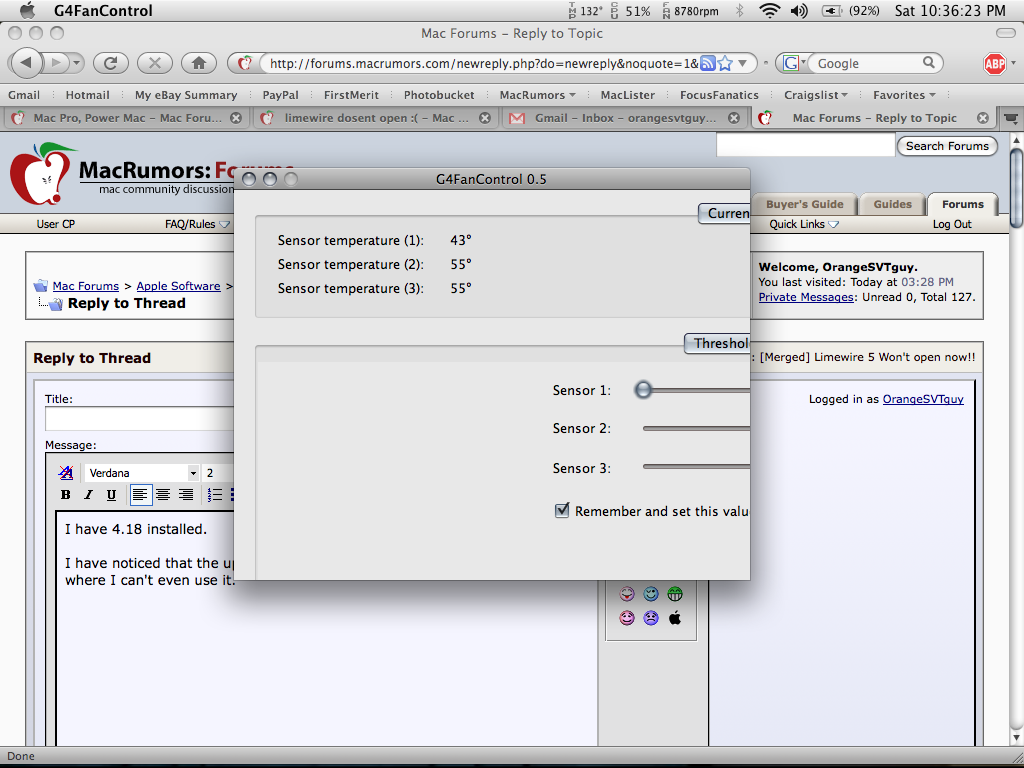Click the volume speaker icon
The width and height of the screenshot is (1024, 768).
(799, 10)
